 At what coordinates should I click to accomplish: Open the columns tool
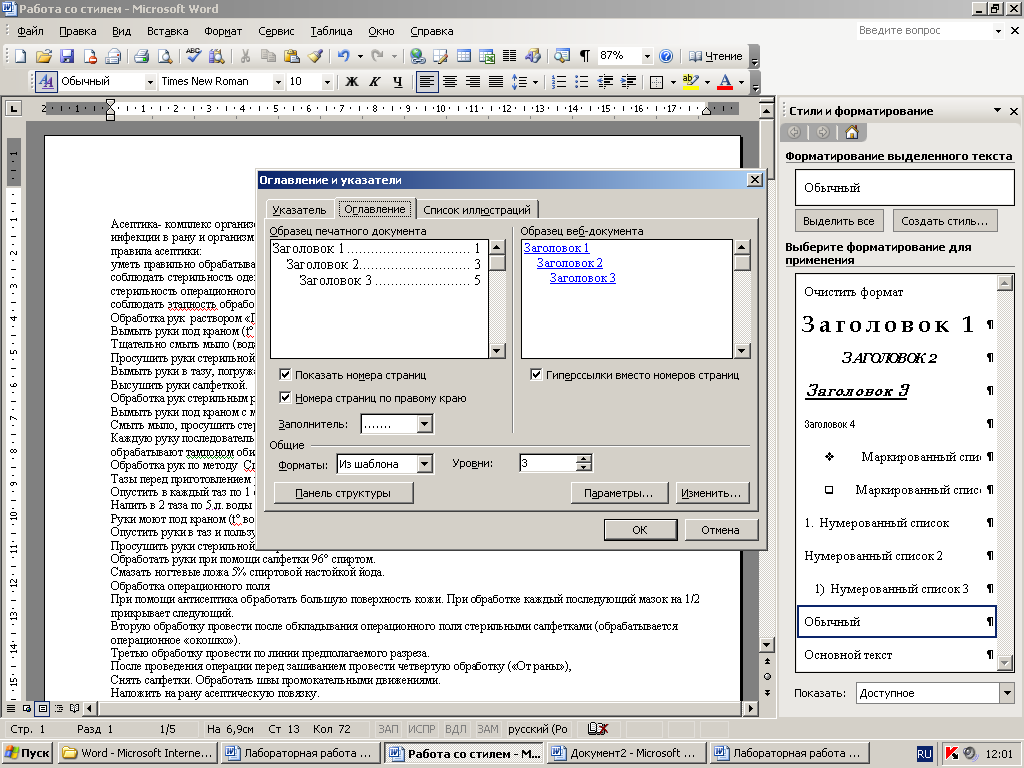509,56
